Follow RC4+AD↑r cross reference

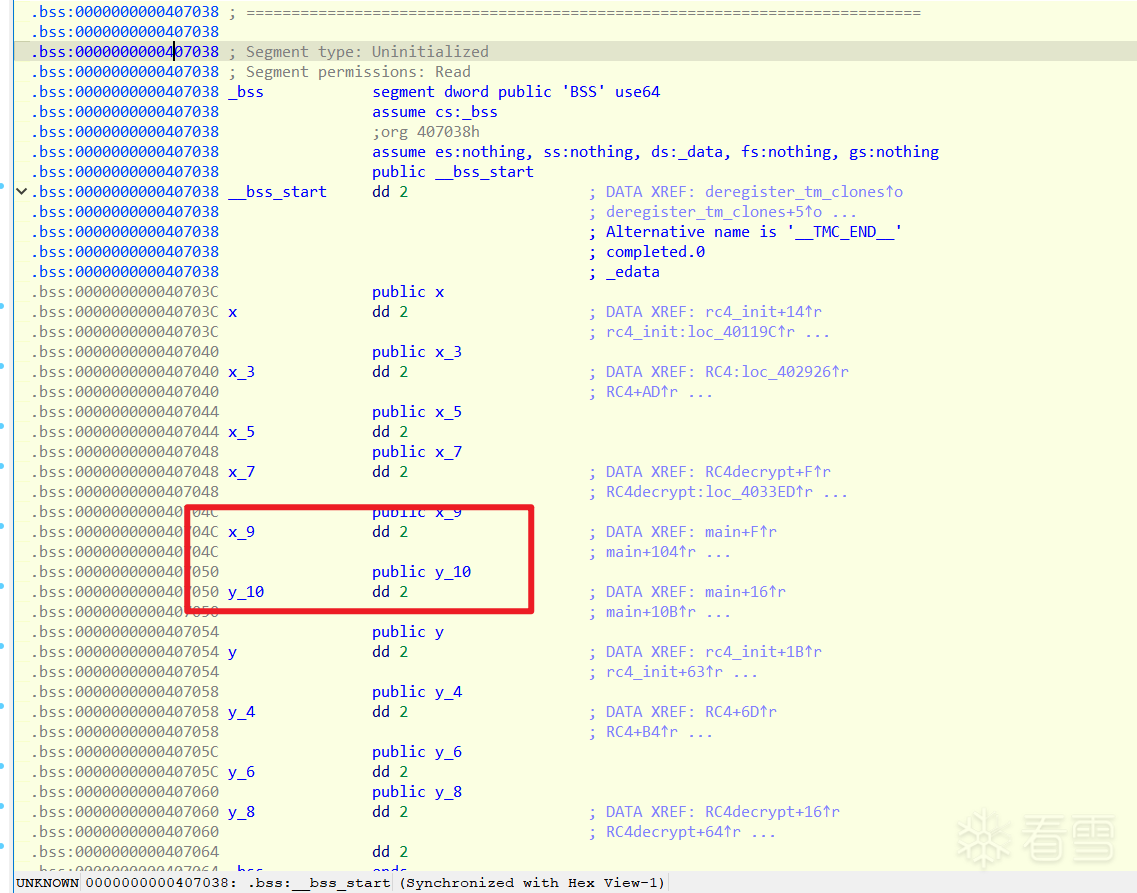coord(642,392)
